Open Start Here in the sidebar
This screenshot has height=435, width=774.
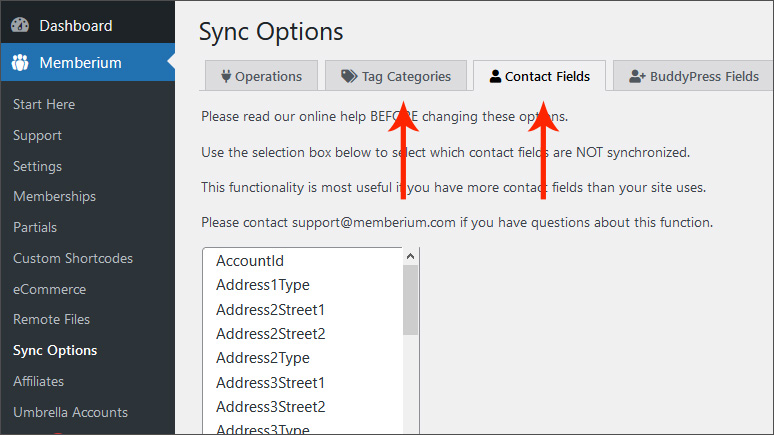(44, 105)
